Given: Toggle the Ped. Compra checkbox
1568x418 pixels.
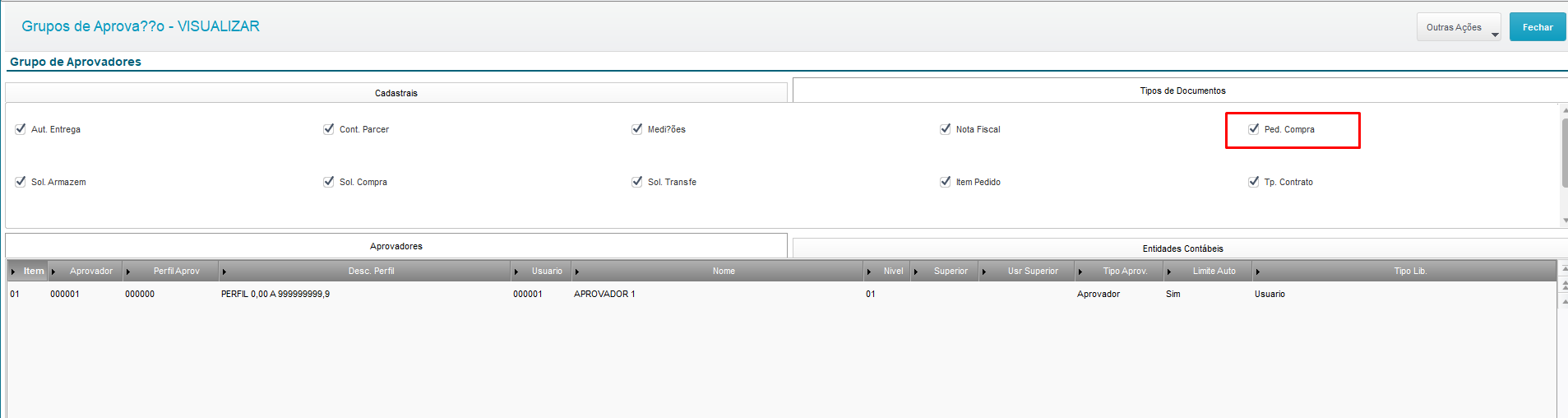Looking at the screenshot, I should (1254, 129).
